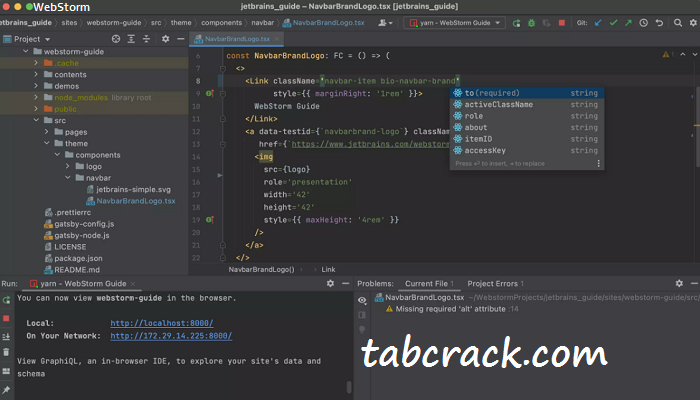Rerun process from the Run panel sidebar
Viewport: 700px width, 400px height.
[6, 300]
